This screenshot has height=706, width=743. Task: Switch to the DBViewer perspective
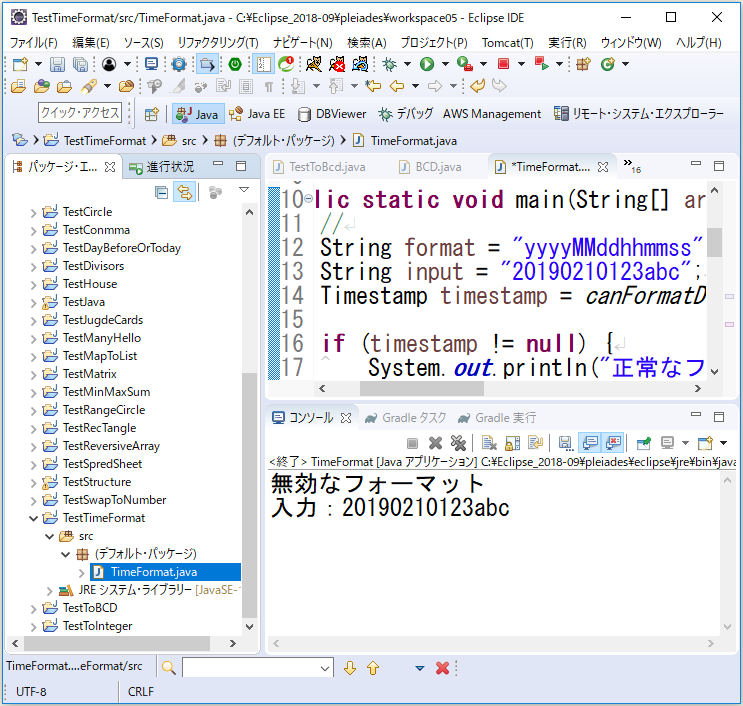(332, 114)
